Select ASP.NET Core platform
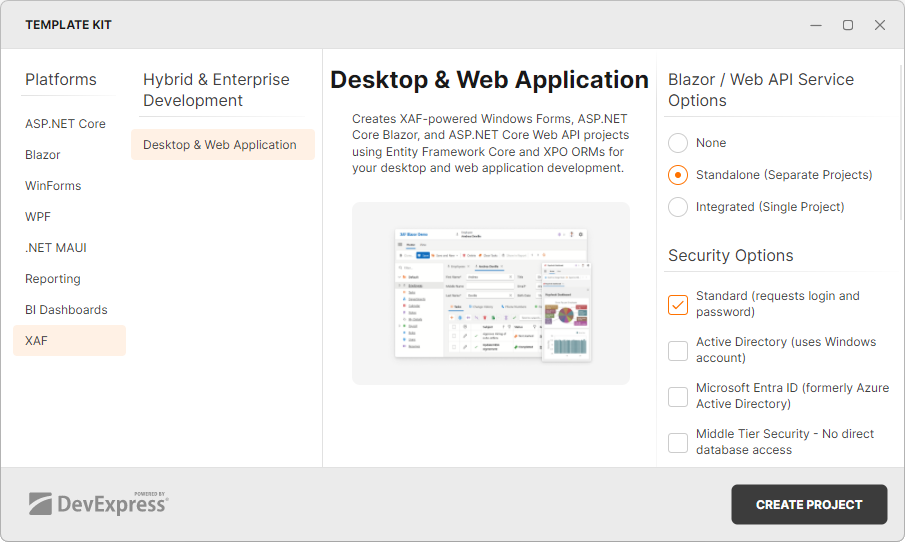This screenshot has width=905, height=542. [65, 124]
